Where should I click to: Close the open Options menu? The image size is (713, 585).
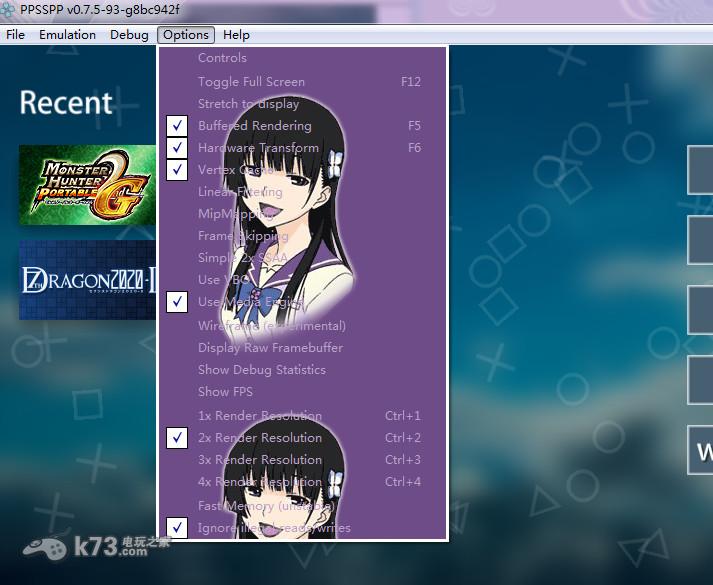pyautogui.click(x=186, y=35)
